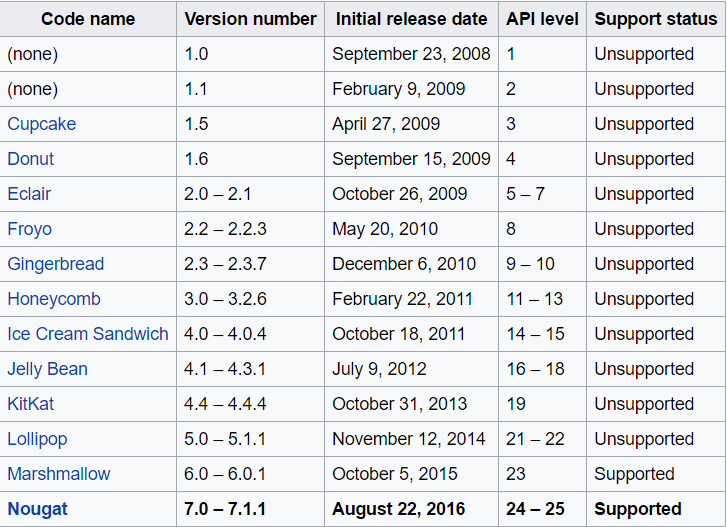Follow the Jelly Bean link
This screenshot has height=527, width=727.
[48, 369]
